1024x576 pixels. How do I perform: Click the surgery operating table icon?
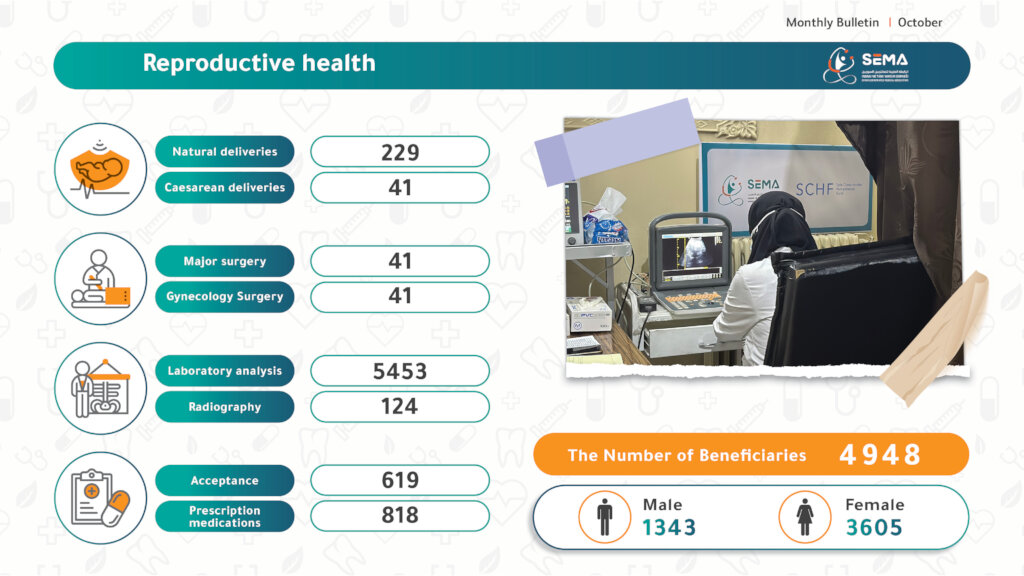tap(100, 278)
